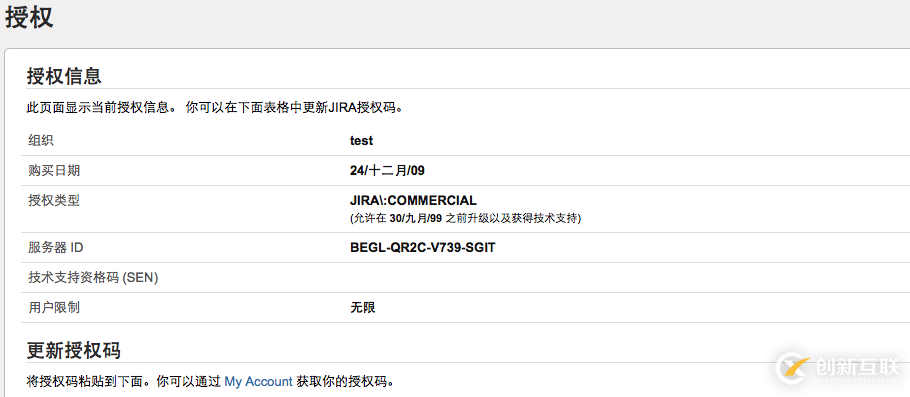Open the My Account link

coord(258,382)
